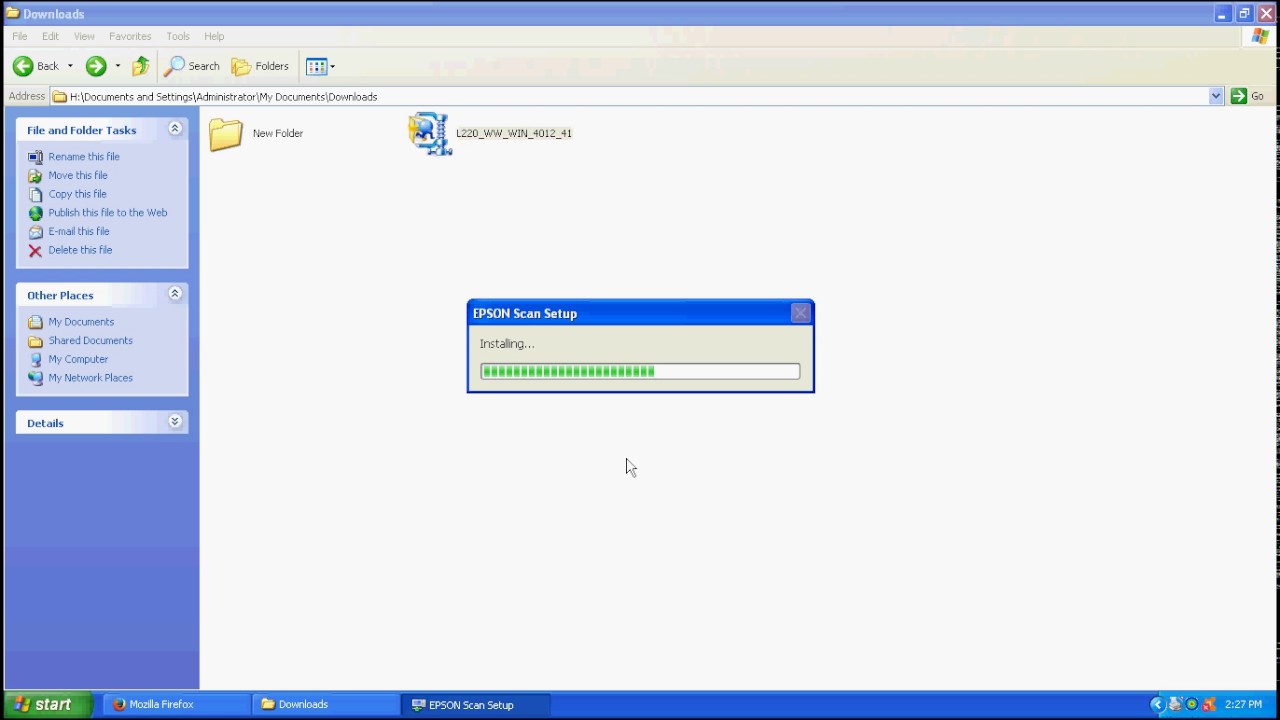
Task: Expand hidden system tray icons arrow
Action: pyautogui.click(x=1157, y=705)
